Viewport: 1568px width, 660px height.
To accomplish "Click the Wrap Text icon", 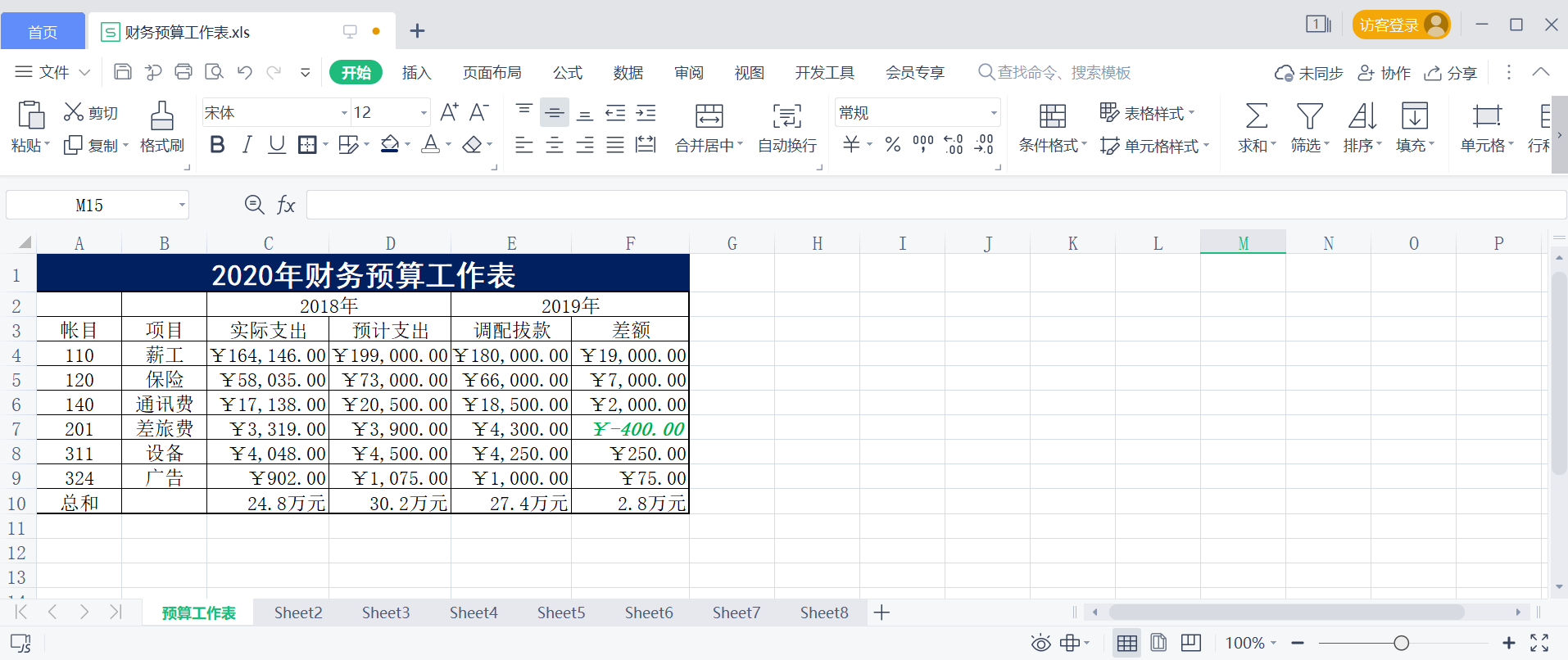I will click(787, 115).
